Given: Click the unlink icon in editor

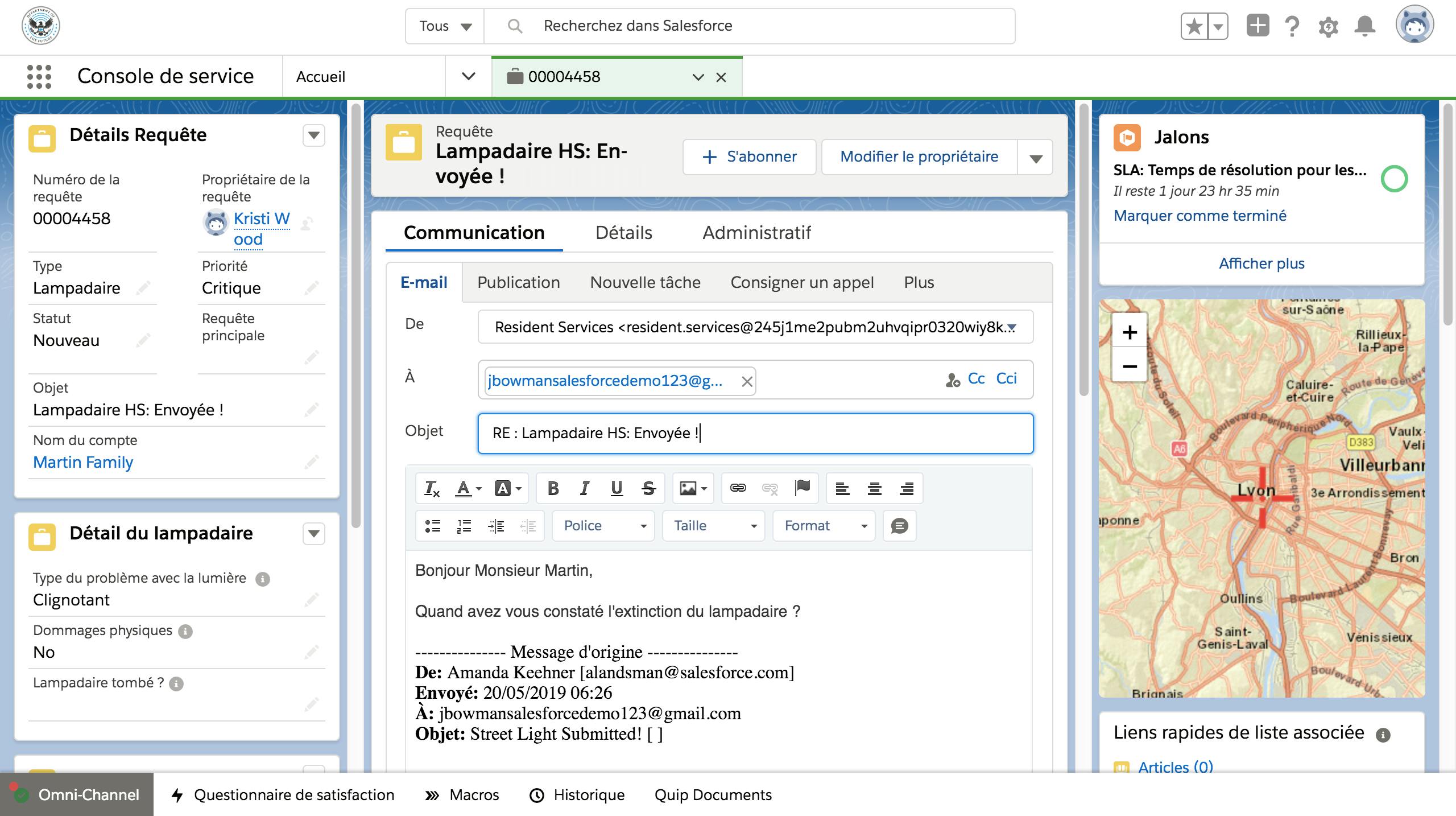Looking at the screenshot, I should 770,488.
